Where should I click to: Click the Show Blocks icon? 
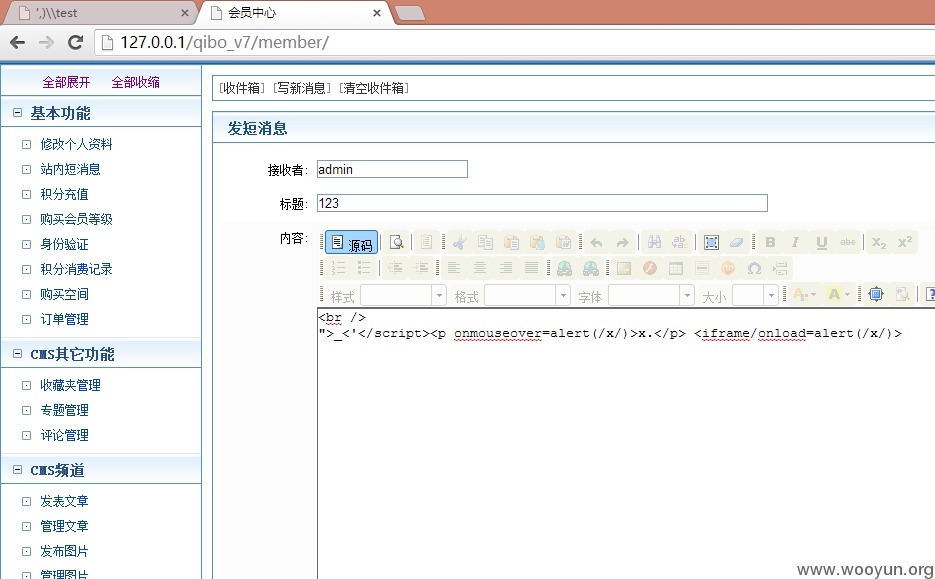pyautogui.click(x=902, y=294)
